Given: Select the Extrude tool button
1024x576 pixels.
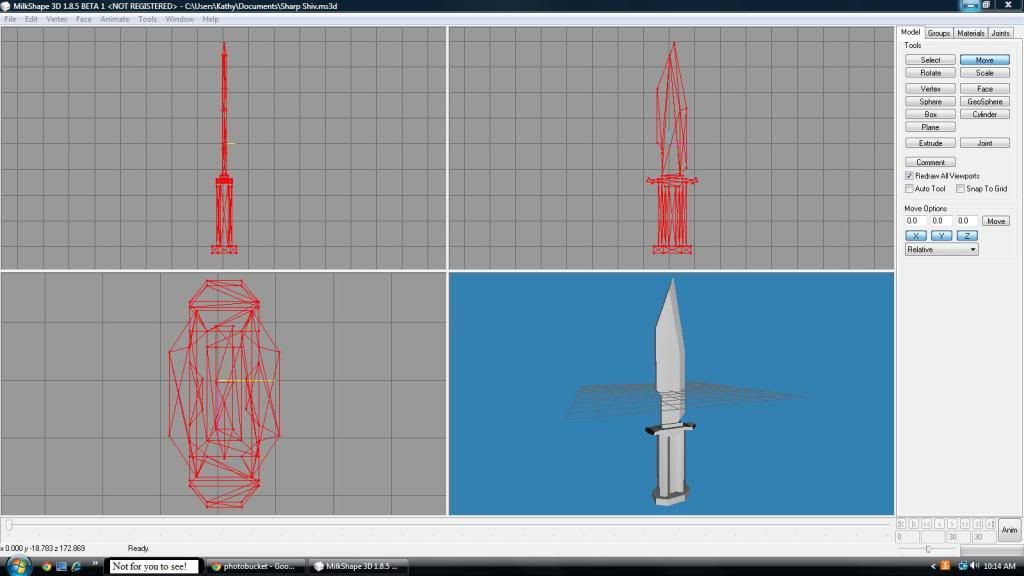Looking at the screenshot, I should pyautogui.click(x=930, y=143).
